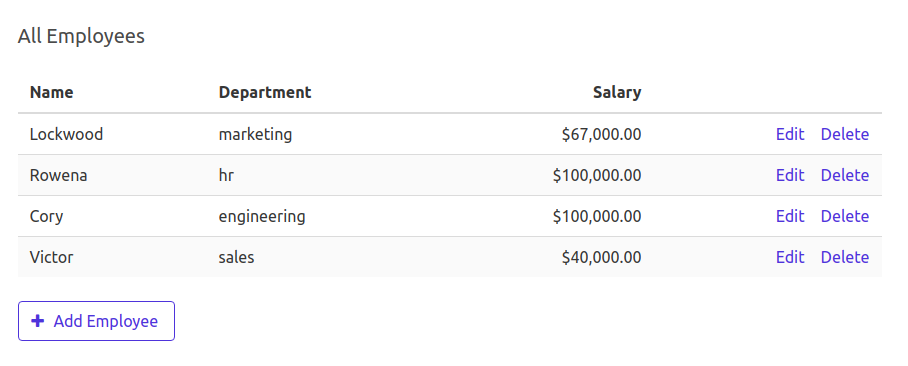Click the plus icon on Add Employee

[x=38, y=321]
